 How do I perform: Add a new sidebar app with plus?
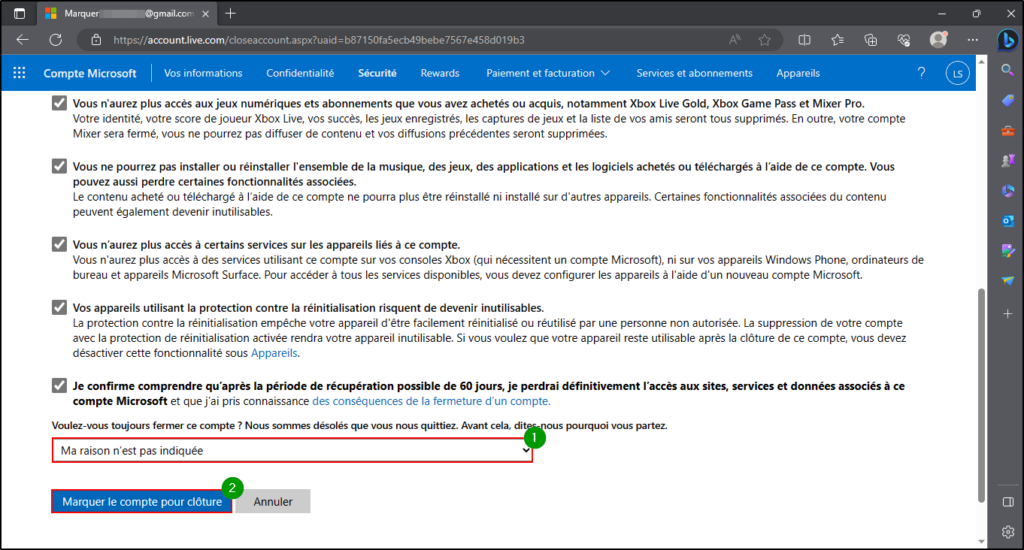pyautogui.click(x=1008, y=314)
